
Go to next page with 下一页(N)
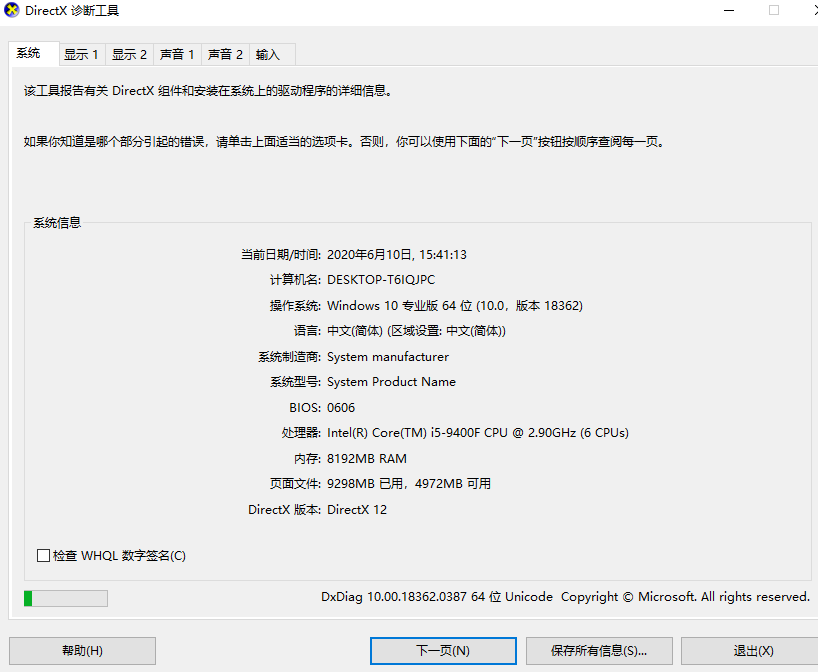pos(443,651)
